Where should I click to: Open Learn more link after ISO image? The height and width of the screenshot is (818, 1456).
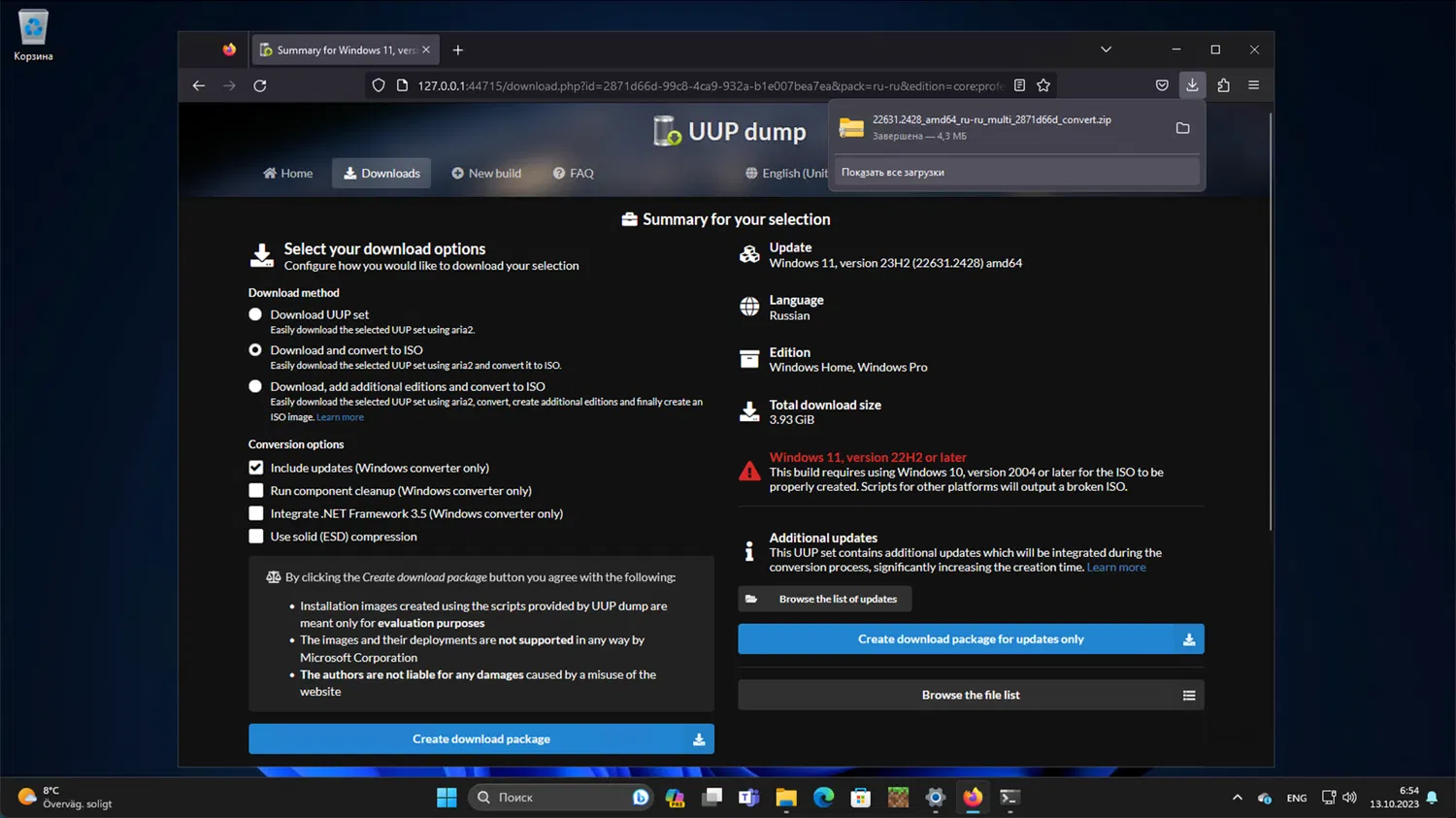(x=340, y=417)
